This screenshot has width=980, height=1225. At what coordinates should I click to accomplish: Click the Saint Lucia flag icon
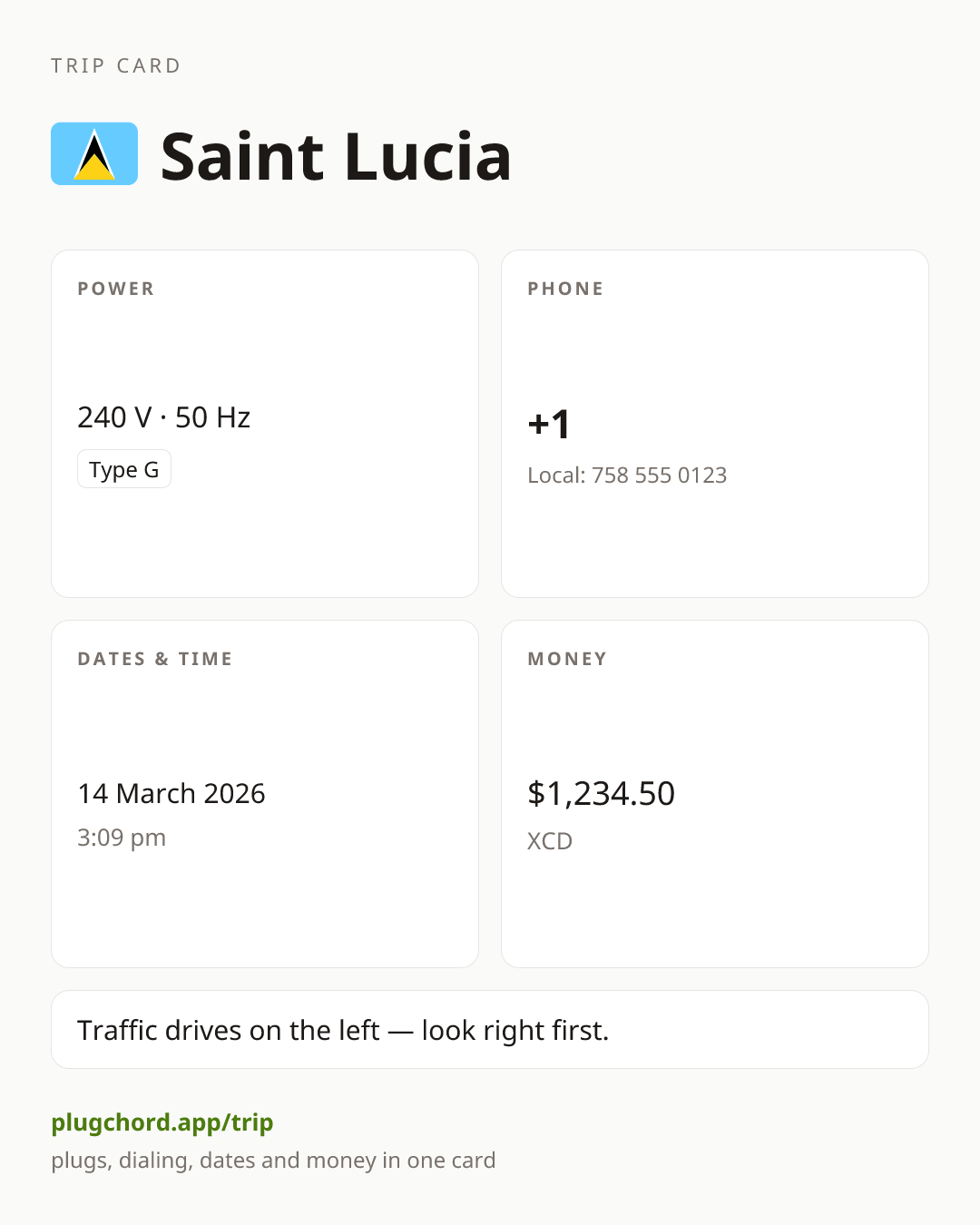[x=94, y=154]
